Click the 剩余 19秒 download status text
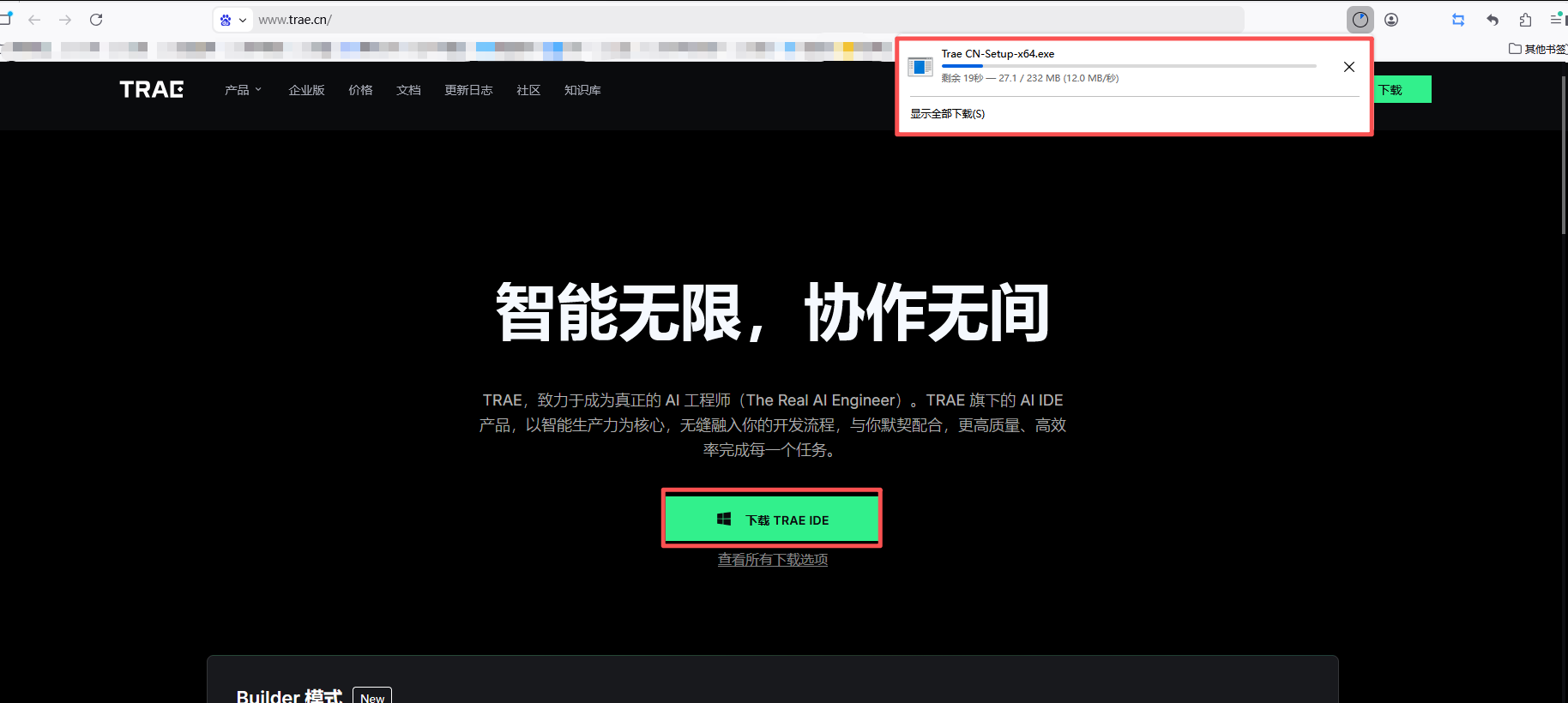The height and width of the screenshot is (703, 1568). tap(1030, 78)
